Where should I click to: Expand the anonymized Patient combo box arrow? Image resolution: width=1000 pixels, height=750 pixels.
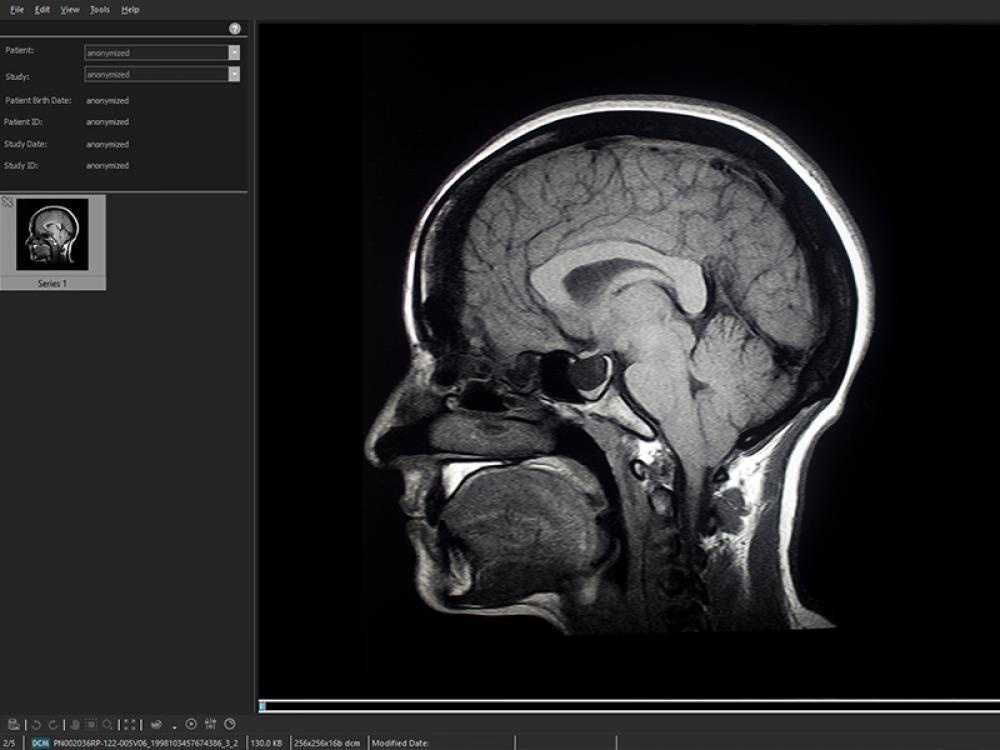pos(233,52)
